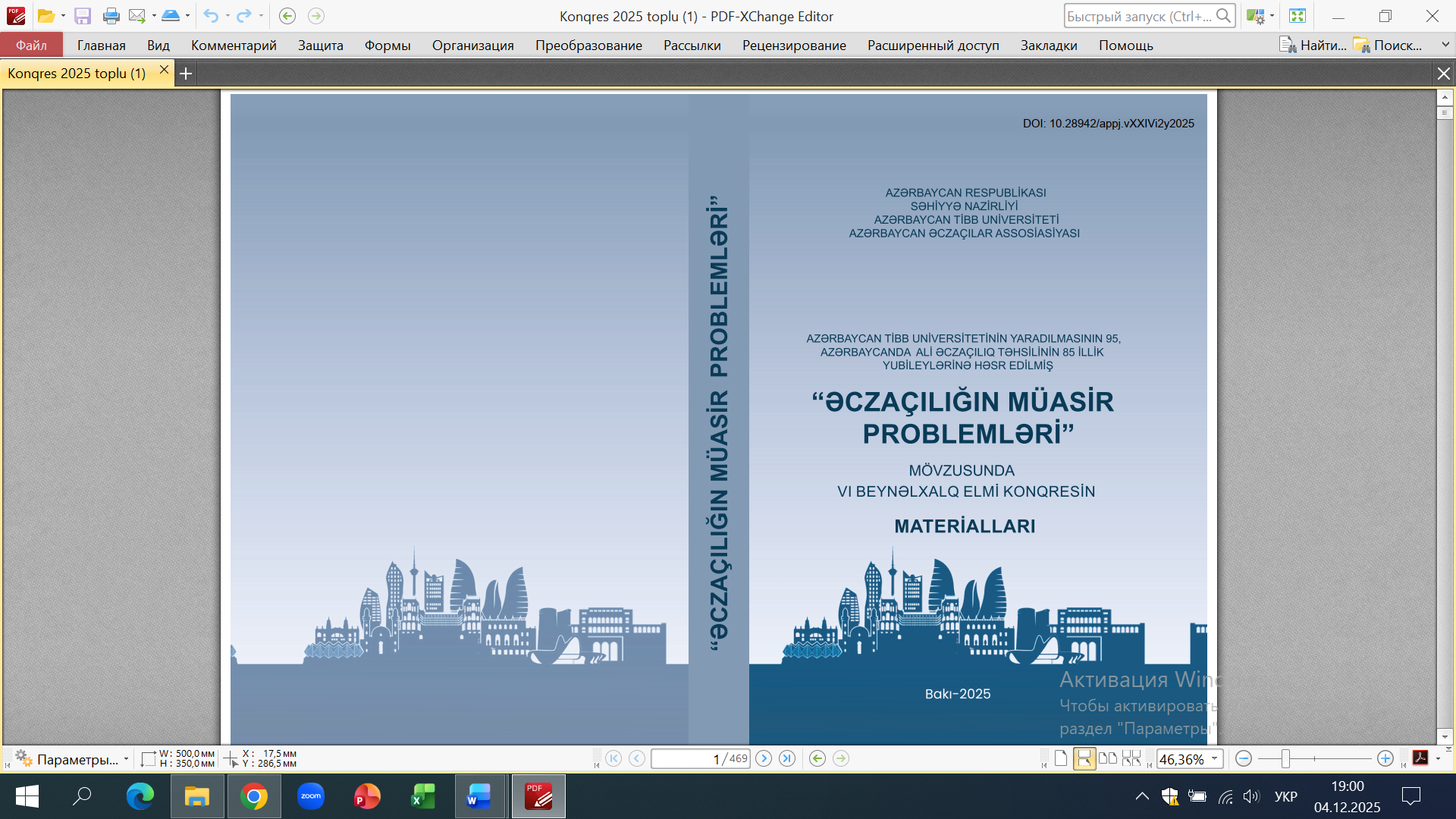Open the 46,36% zoom level dropdown
The image size is (1456, 819).
tap(1214, 759)
